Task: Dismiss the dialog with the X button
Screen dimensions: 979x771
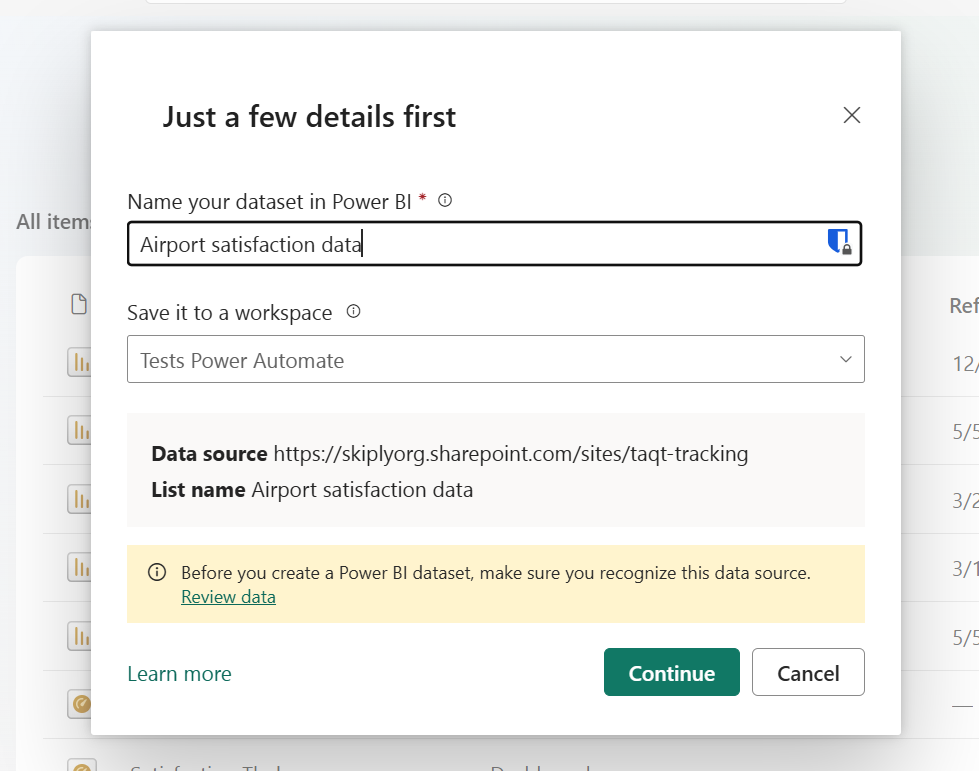Action: point(851,115)
